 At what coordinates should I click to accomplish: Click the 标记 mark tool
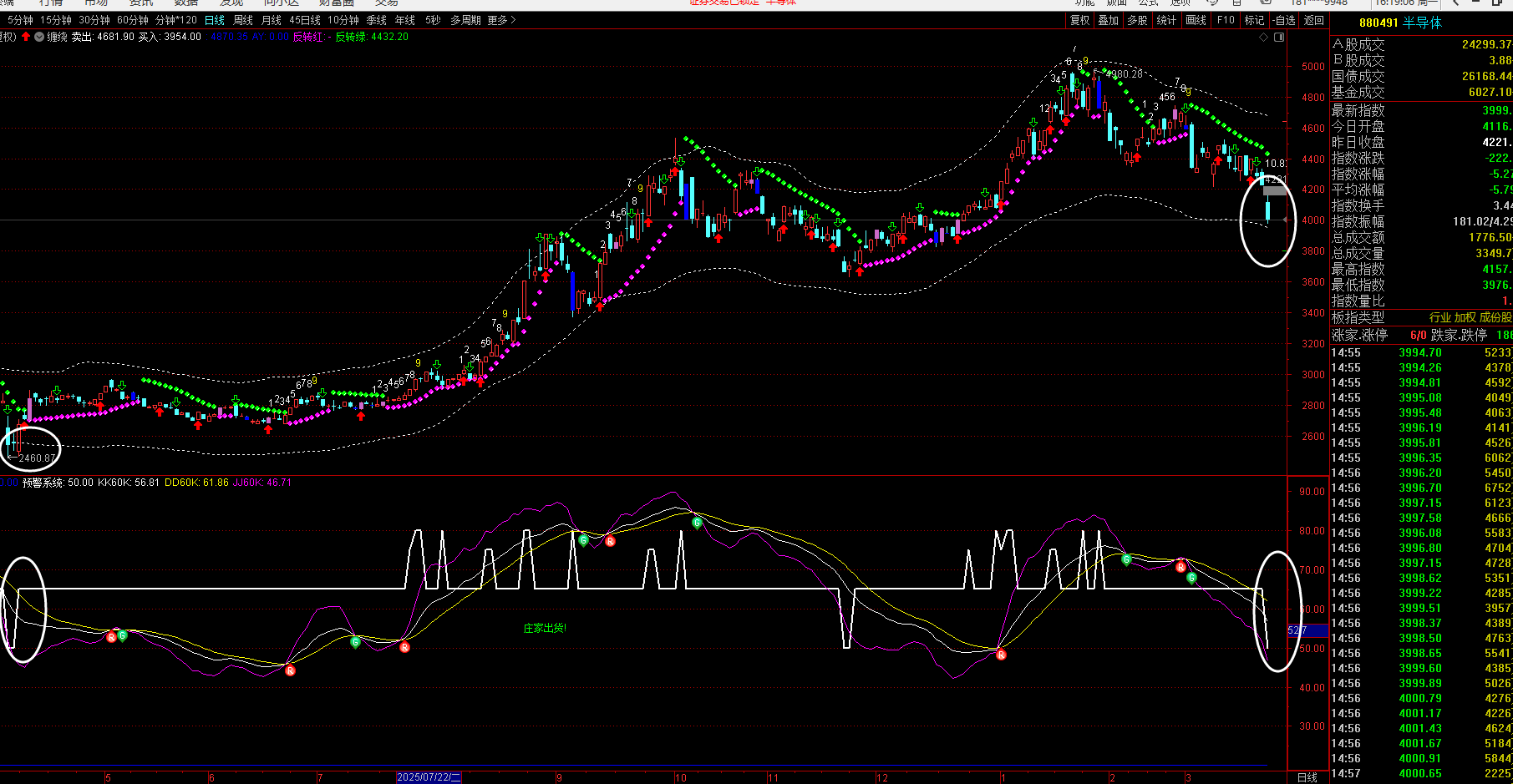coord(1254,20)
